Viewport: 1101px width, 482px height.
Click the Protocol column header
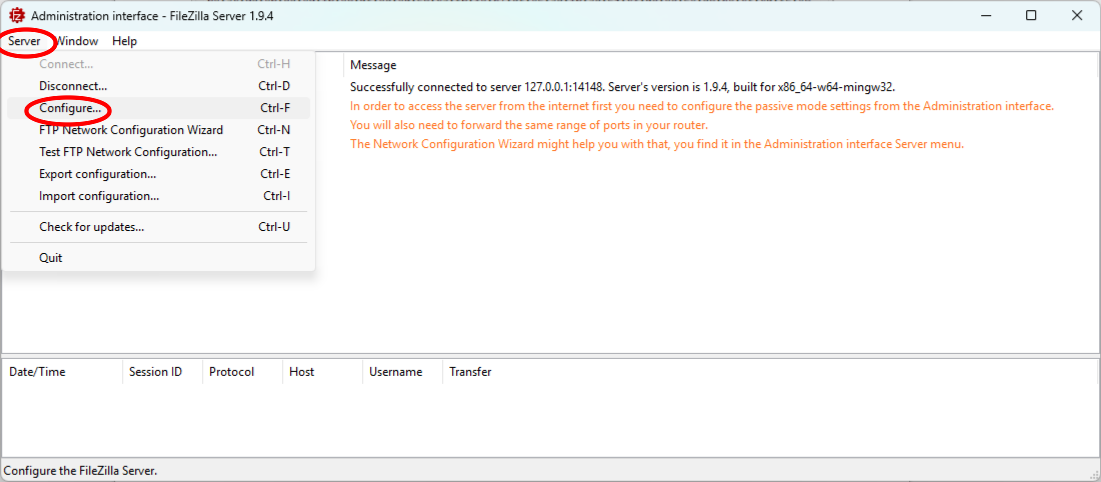pyautogui.click(x=231, y=372)
